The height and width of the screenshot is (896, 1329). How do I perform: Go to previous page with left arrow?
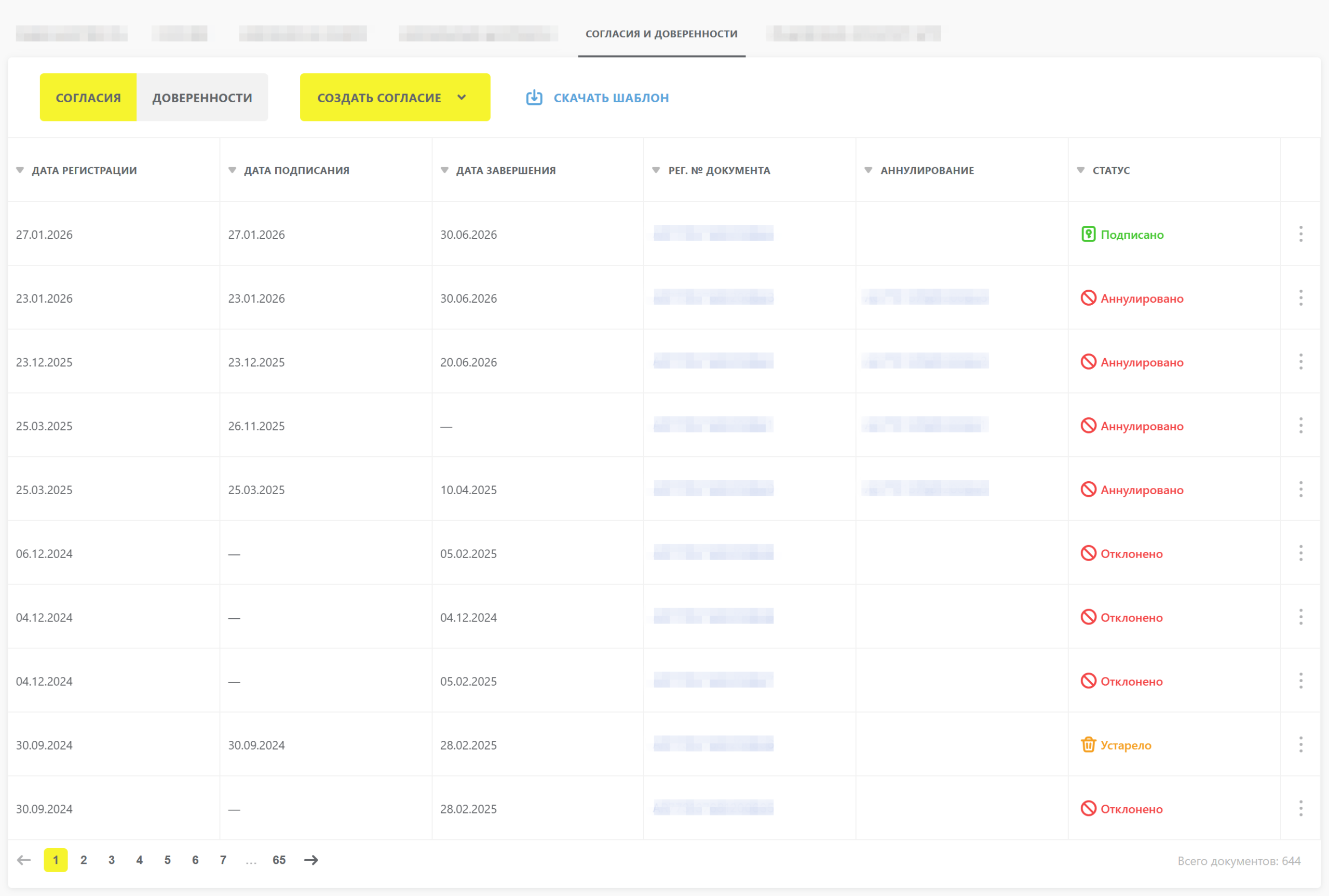pos(23,860)
